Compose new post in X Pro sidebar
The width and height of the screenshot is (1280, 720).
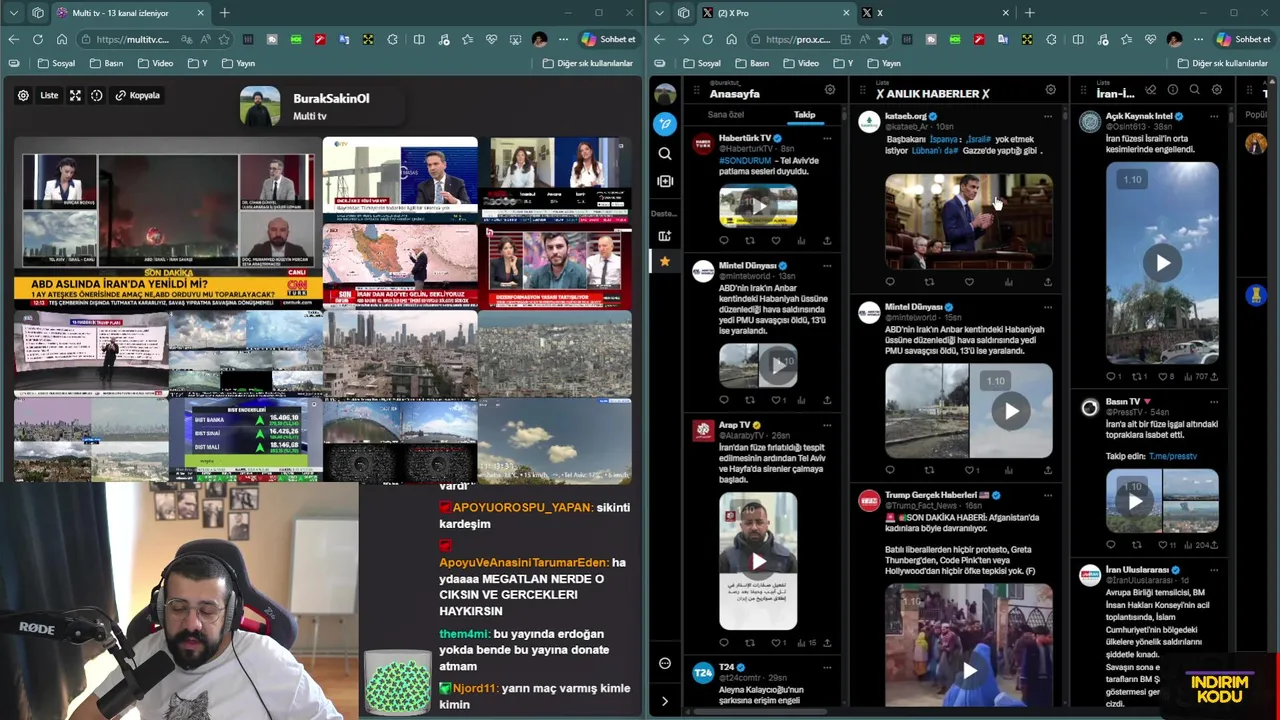pyautogui.click(x=665, y=124)
